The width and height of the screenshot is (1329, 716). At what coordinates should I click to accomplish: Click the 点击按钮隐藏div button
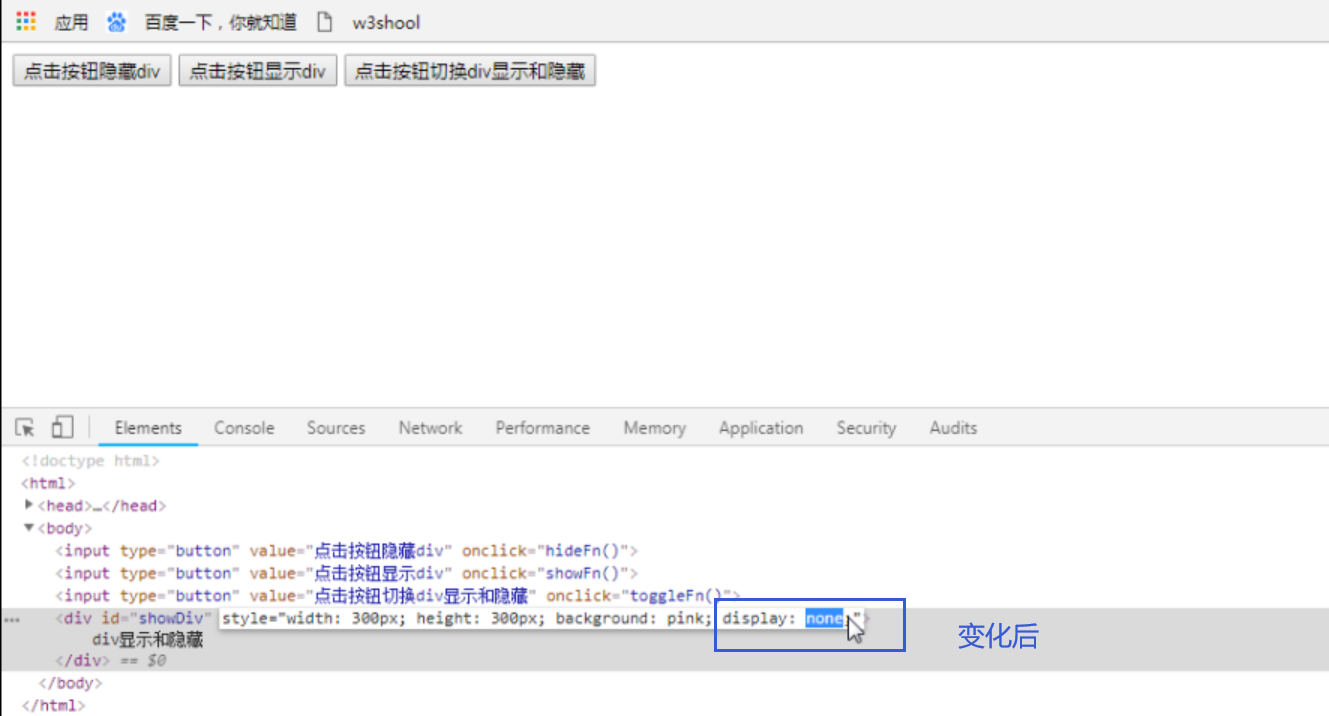[x=92, y=71]
